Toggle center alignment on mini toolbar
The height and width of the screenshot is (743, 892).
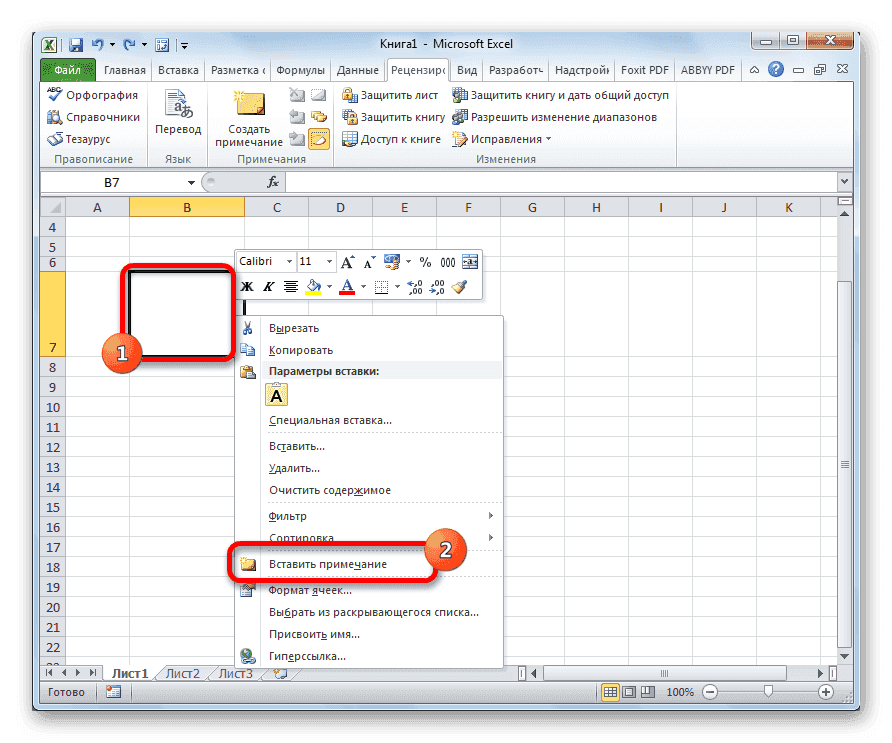pyautogui.click(x=290, y=286)
